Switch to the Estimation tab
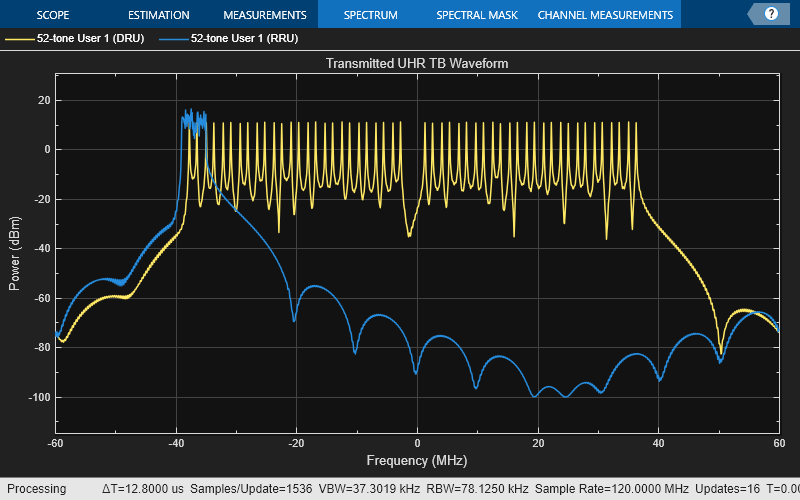Viewport: 800px width, 500px height. pyautogui.click(x=158, y=15)
